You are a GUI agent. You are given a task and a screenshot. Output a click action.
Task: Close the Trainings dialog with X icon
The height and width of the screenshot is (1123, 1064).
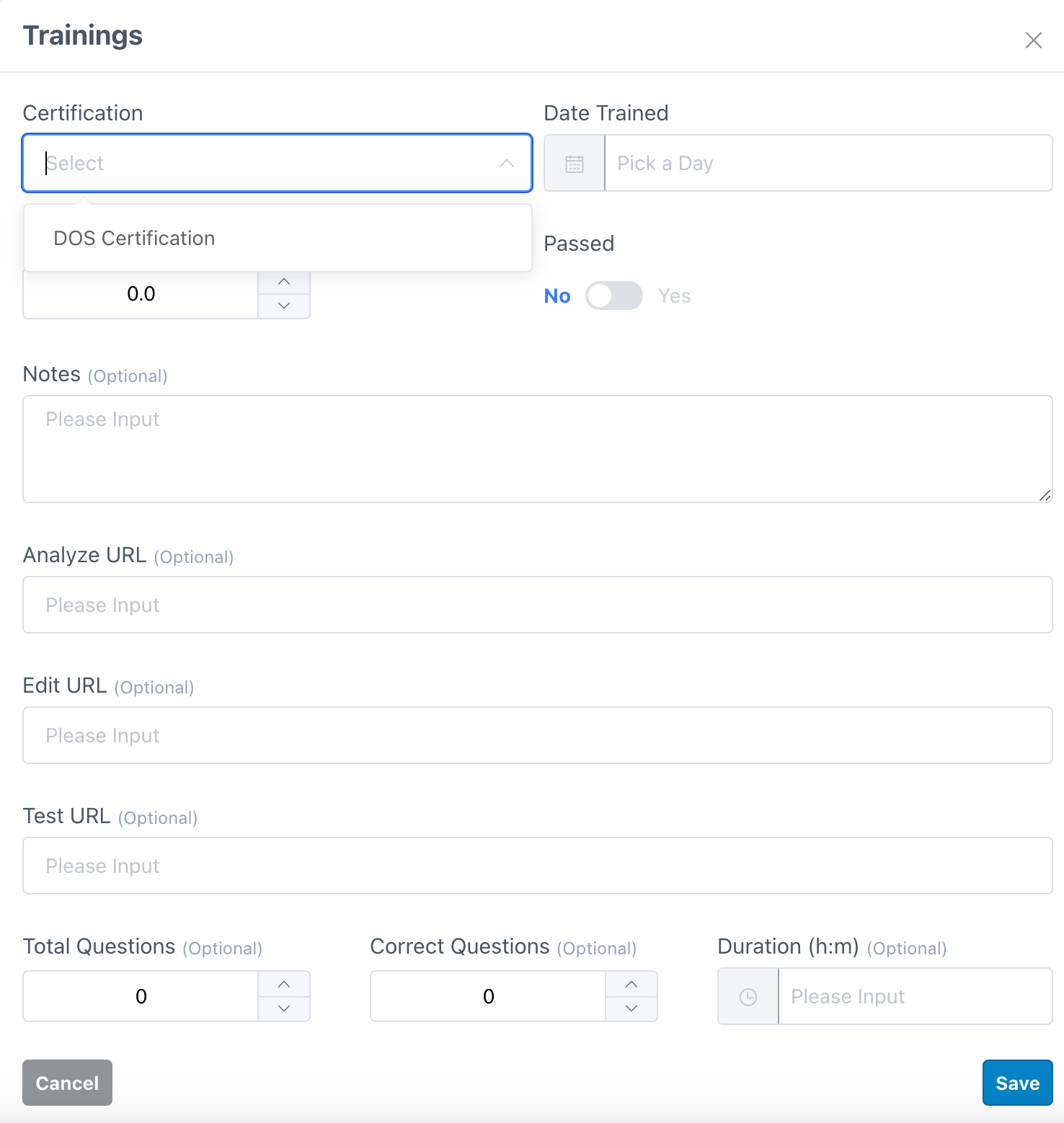pos(1034,40)
